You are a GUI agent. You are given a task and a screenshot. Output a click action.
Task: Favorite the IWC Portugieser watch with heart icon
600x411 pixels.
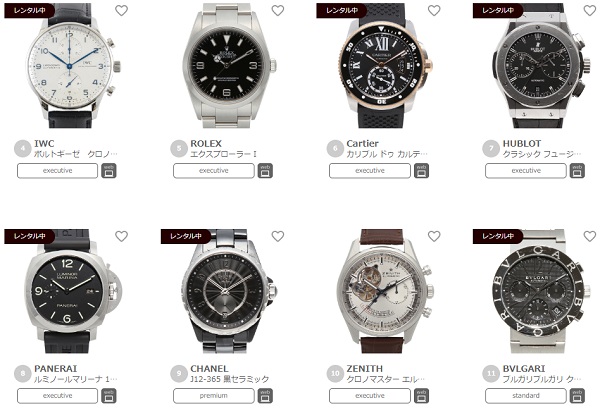[x=121, y=11]
